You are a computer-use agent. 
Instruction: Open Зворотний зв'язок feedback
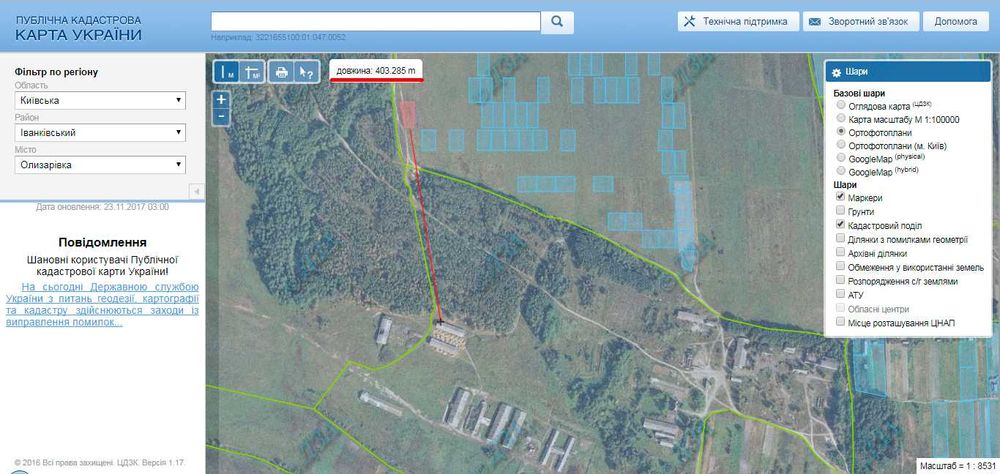(x=863, y=21)
